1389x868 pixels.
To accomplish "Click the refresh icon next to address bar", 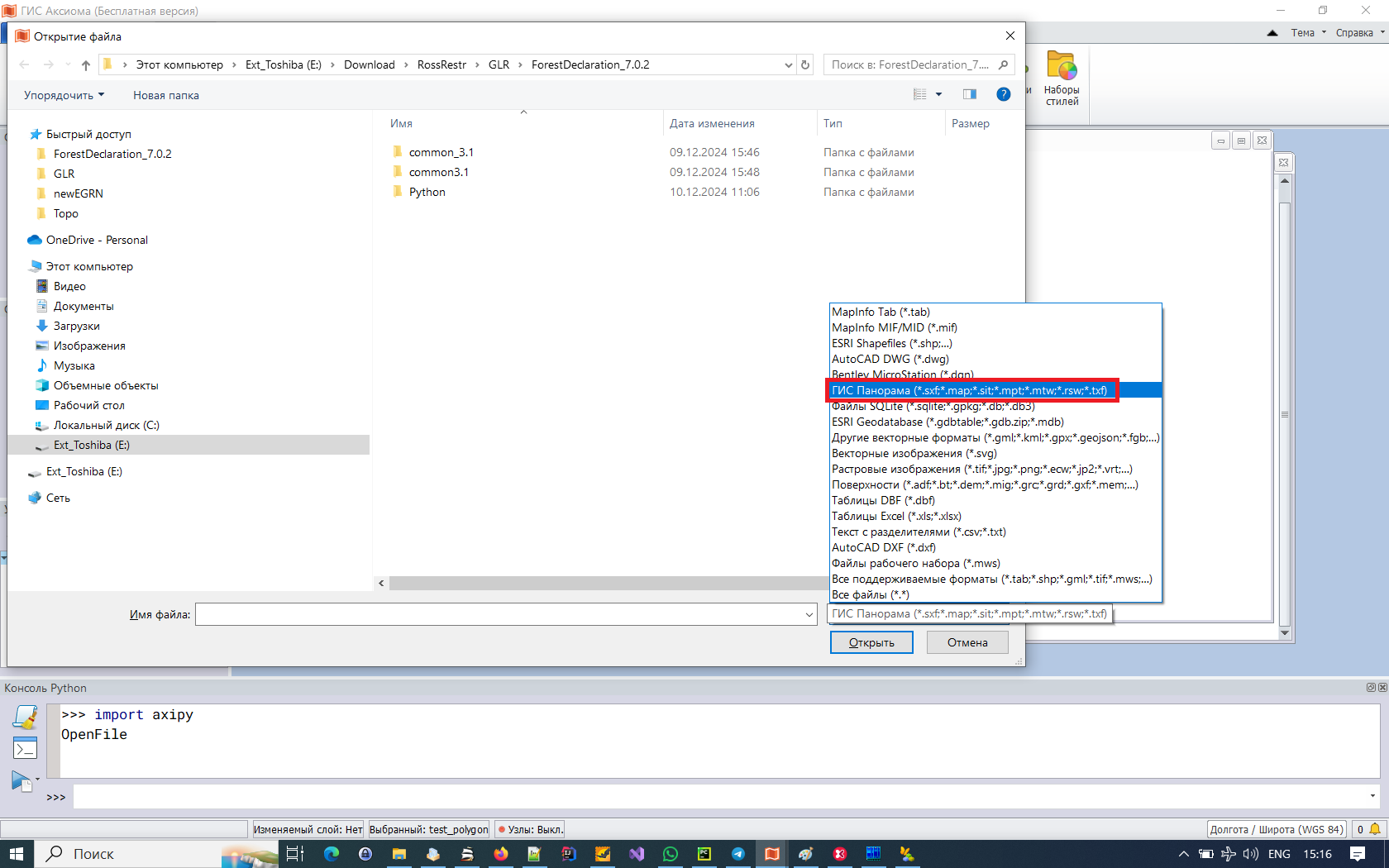I will click(805, 64).
